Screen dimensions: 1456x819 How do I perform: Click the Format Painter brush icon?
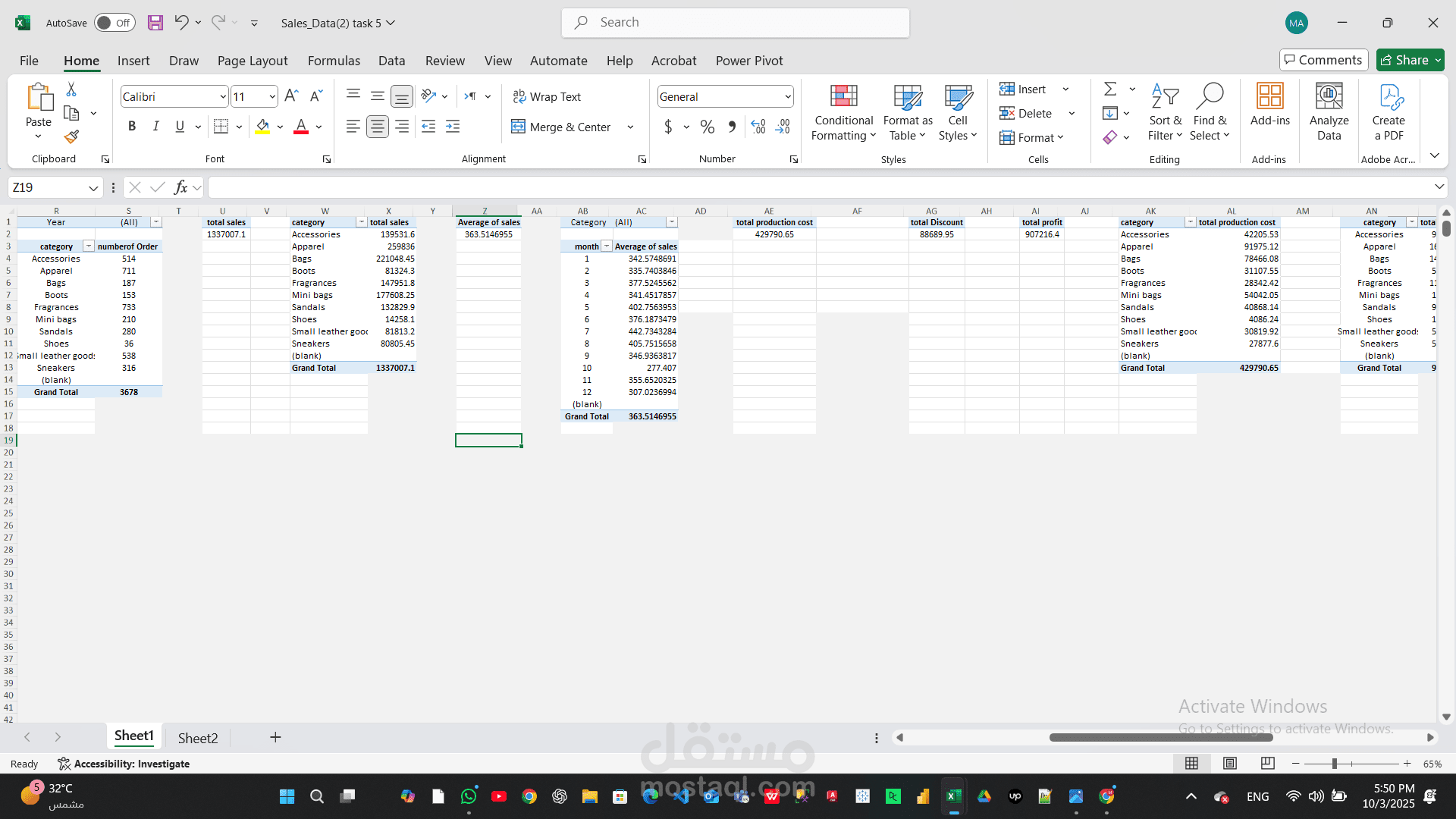(x=71, y=136)
